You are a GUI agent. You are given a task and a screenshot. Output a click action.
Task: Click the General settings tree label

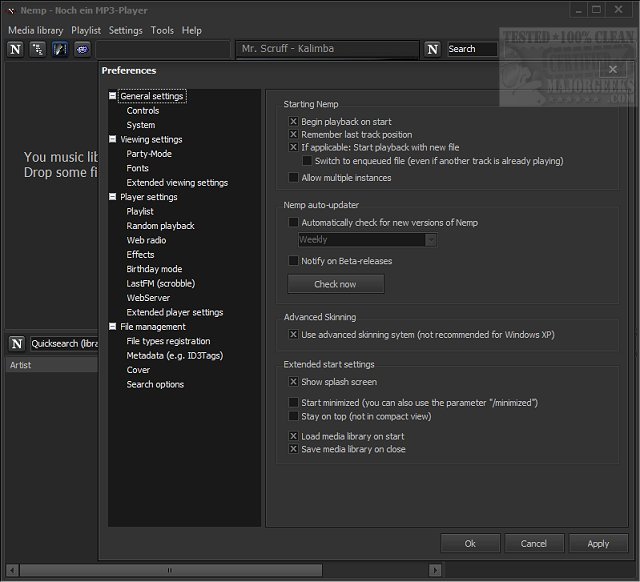[152, 96]
